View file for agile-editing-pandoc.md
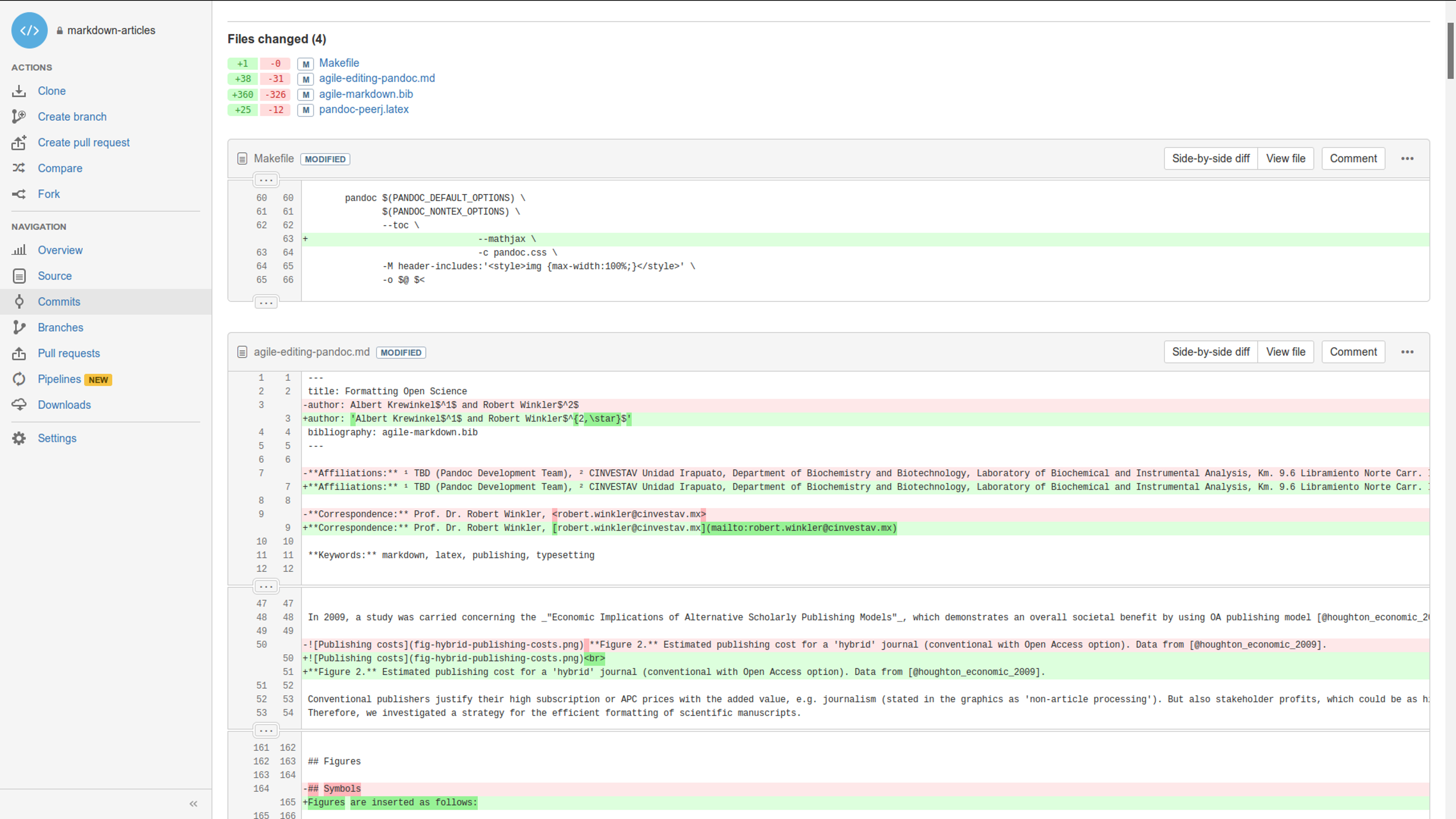Screen dimensions: 1456x819 click(1286, 351)
